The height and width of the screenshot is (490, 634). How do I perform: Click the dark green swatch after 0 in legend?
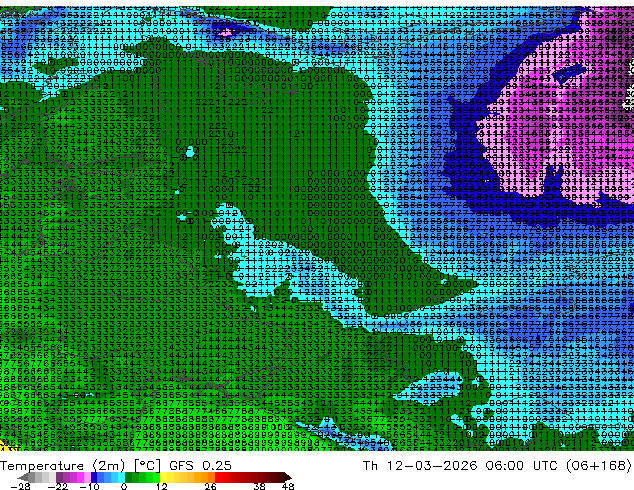pyautogui.click(x=129, y=477)
